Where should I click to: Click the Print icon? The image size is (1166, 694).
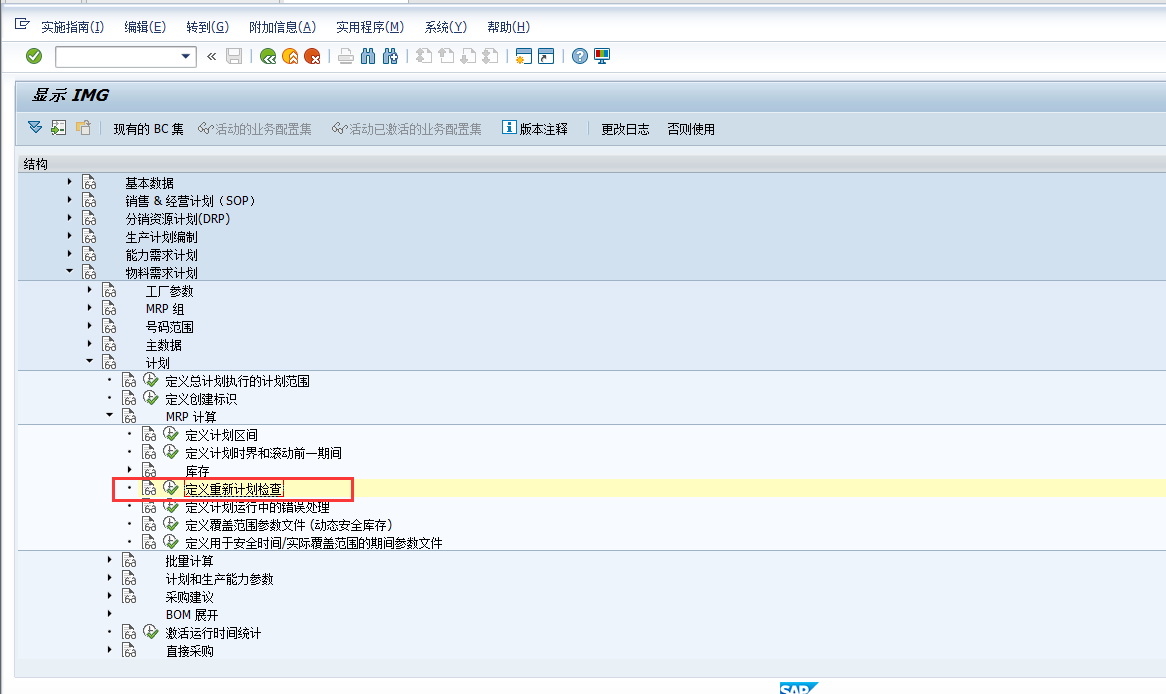click(x=346, y=56)
